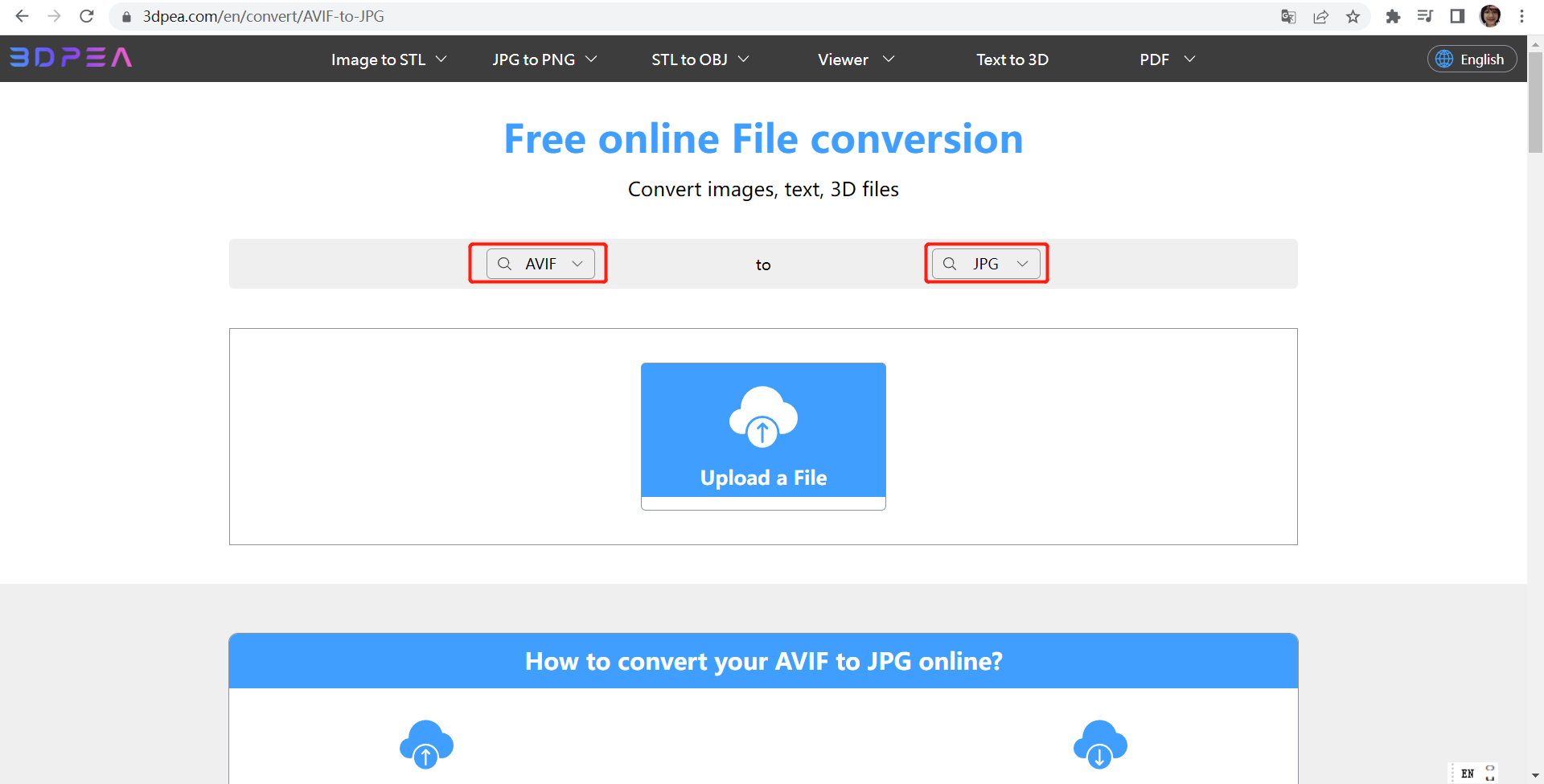Click the translate page icon in address bar

point(1288,16)
